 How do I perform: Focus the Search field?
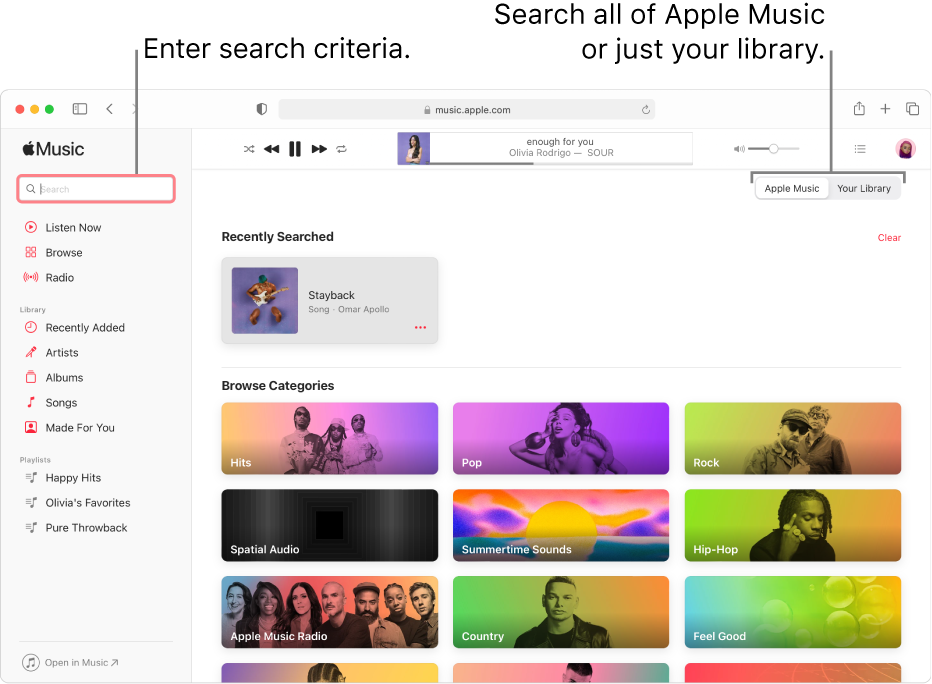96,189
